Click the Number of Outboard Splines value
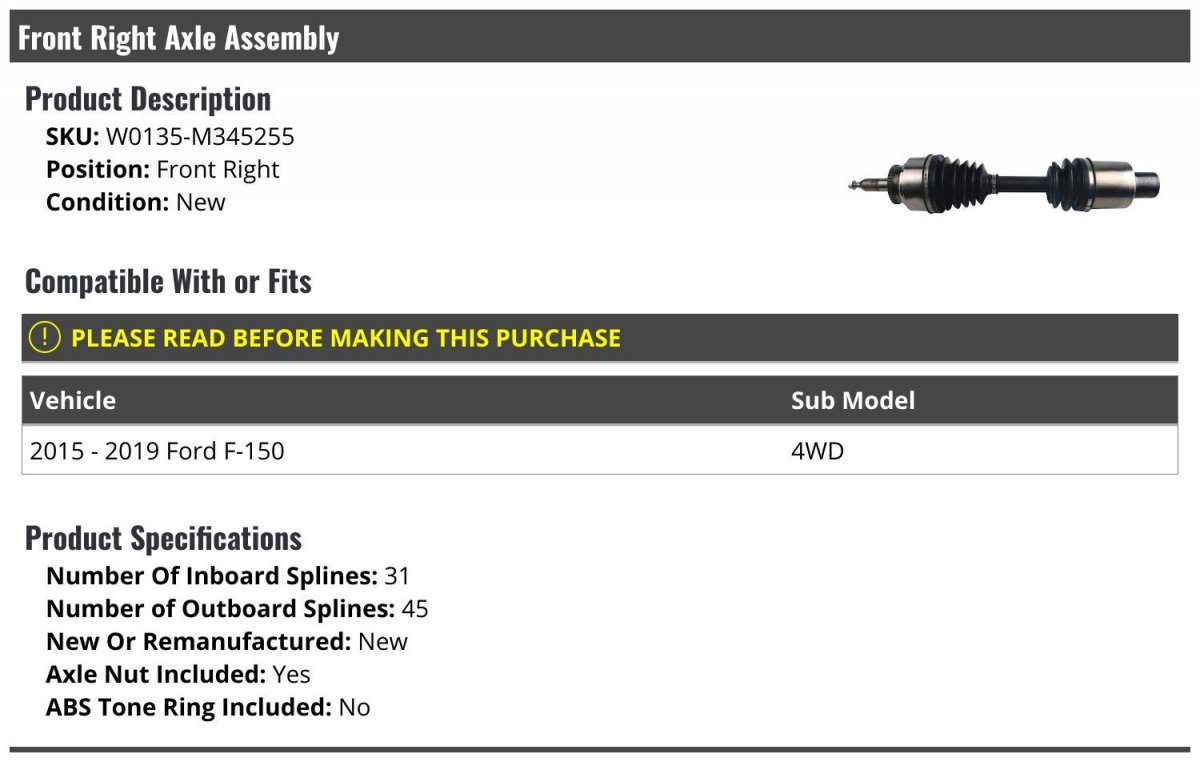Image resolution: width=1200 pixels, height=762 pixels. coord(415,609)
